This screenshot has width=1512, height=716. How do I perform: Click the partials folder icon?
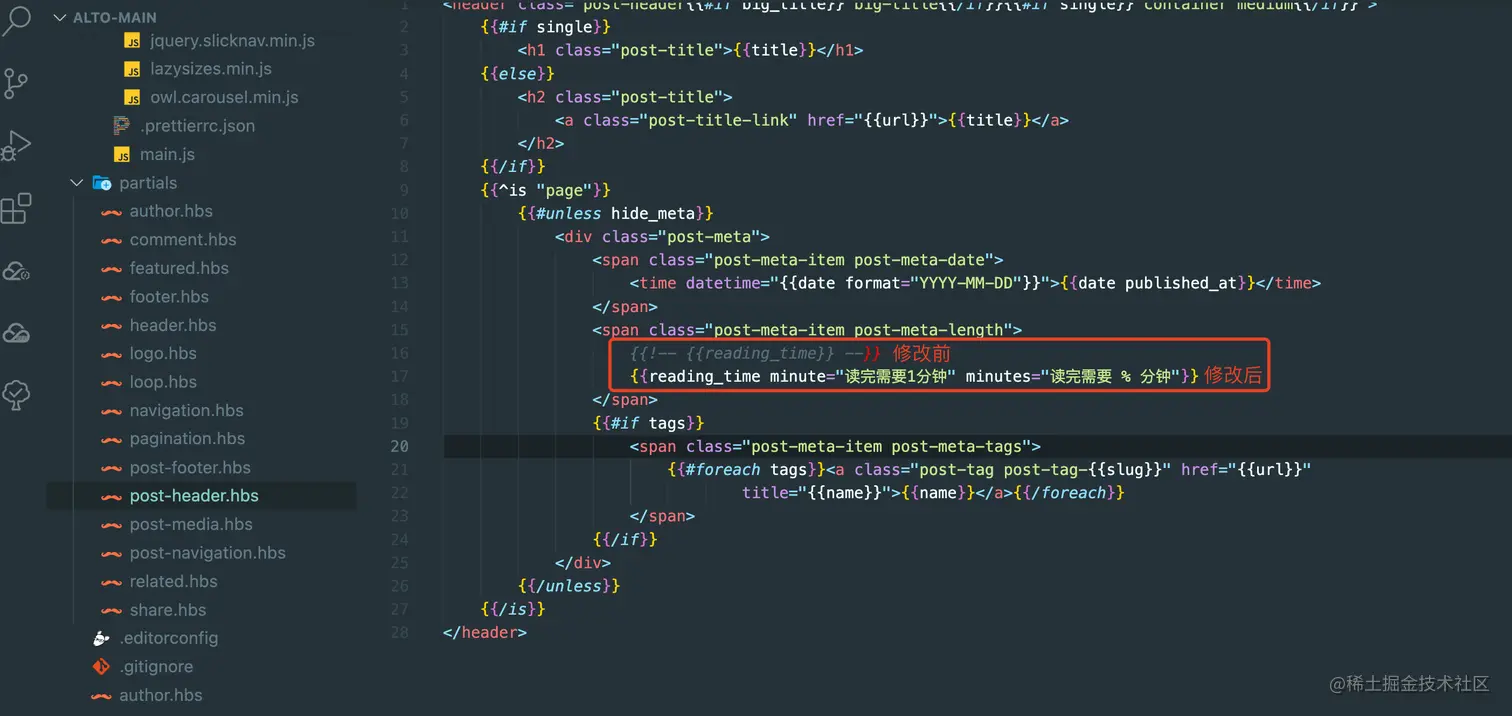[x=102, y=183]
